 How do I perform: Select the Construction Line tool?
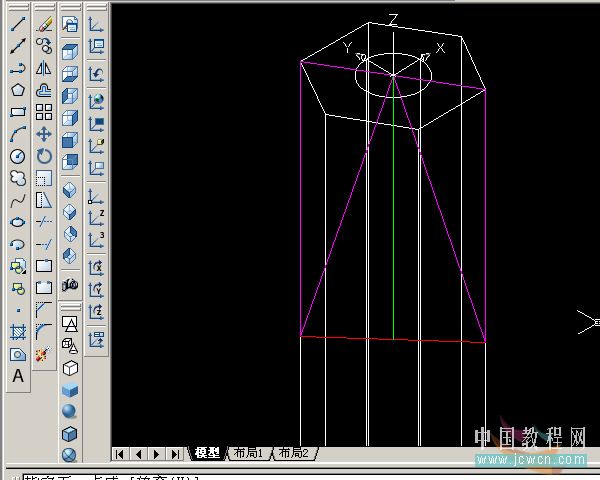click(x=18, y=46)
